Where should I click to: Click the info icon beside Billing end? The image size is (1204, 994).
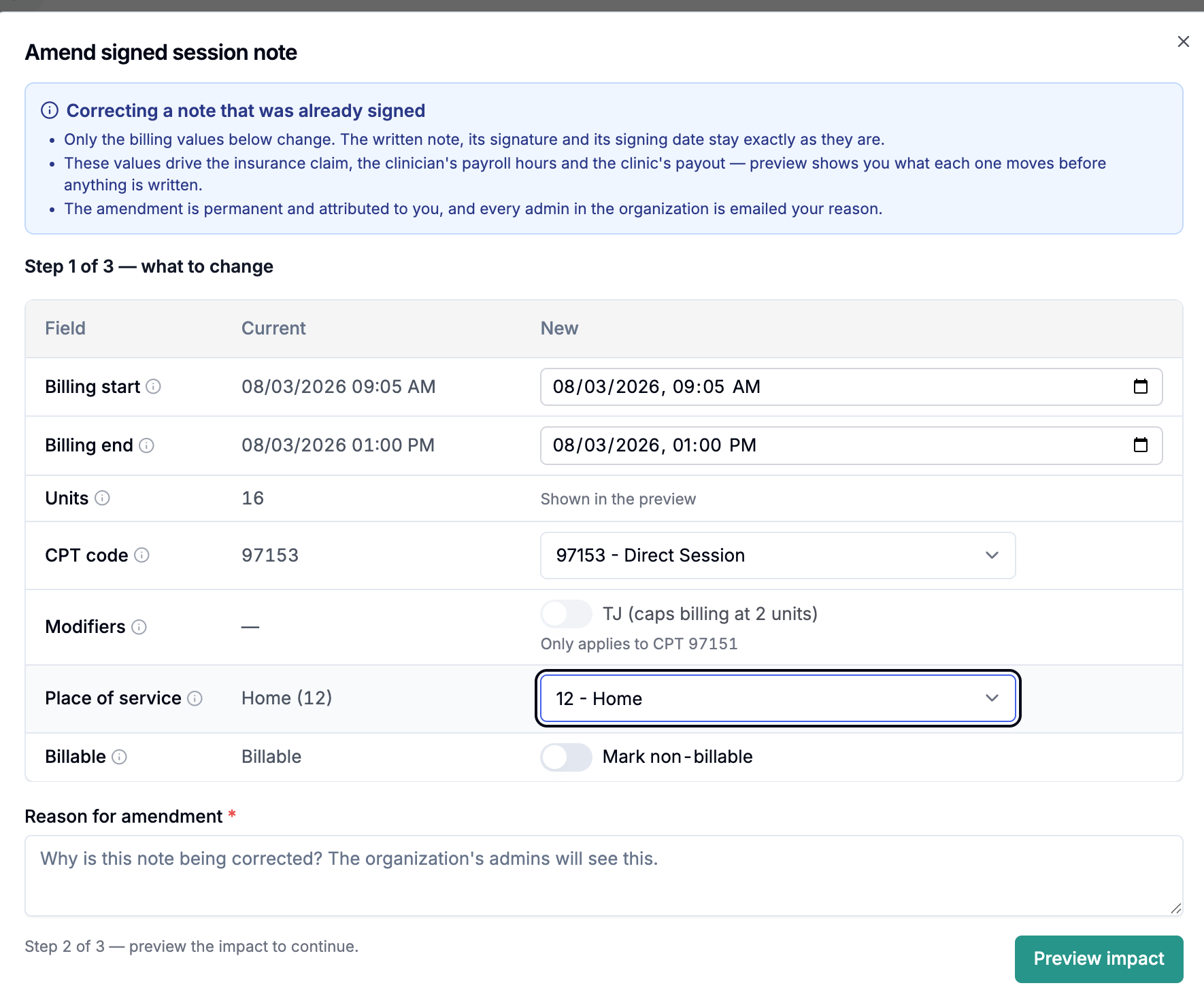[x=146, y=445]
